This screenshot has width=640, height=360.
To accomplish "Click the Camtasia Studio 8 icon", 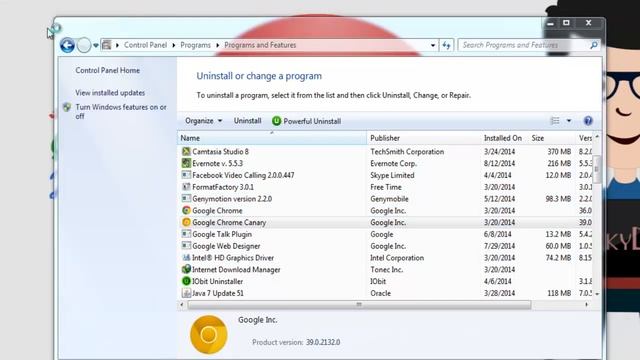I will (x=186, y=151).
